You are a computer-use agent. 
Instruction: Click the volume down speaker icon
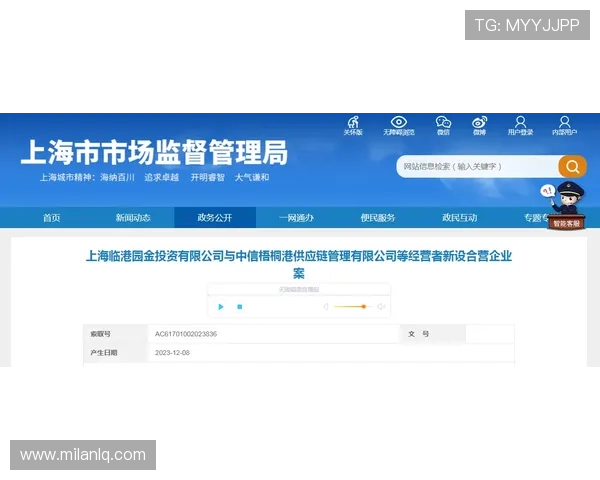(x=326, y=307)
